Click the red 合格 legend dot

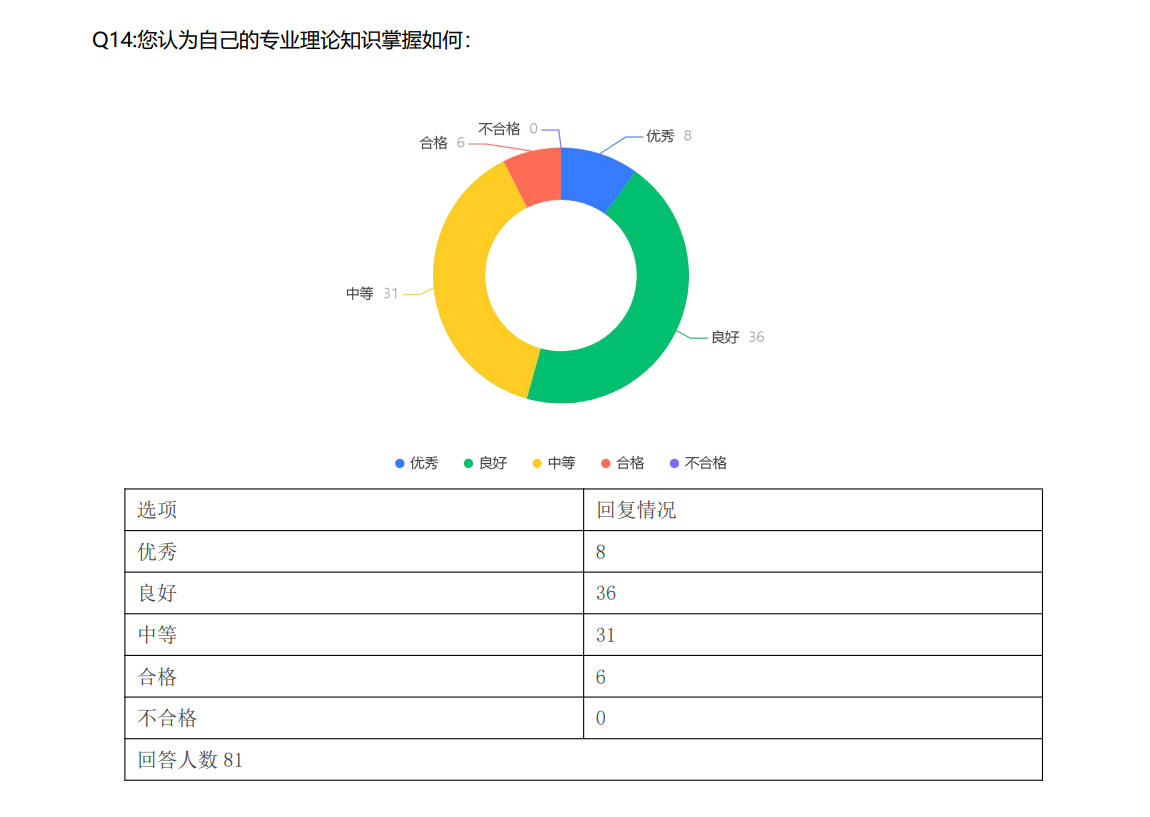pos(606,463)
